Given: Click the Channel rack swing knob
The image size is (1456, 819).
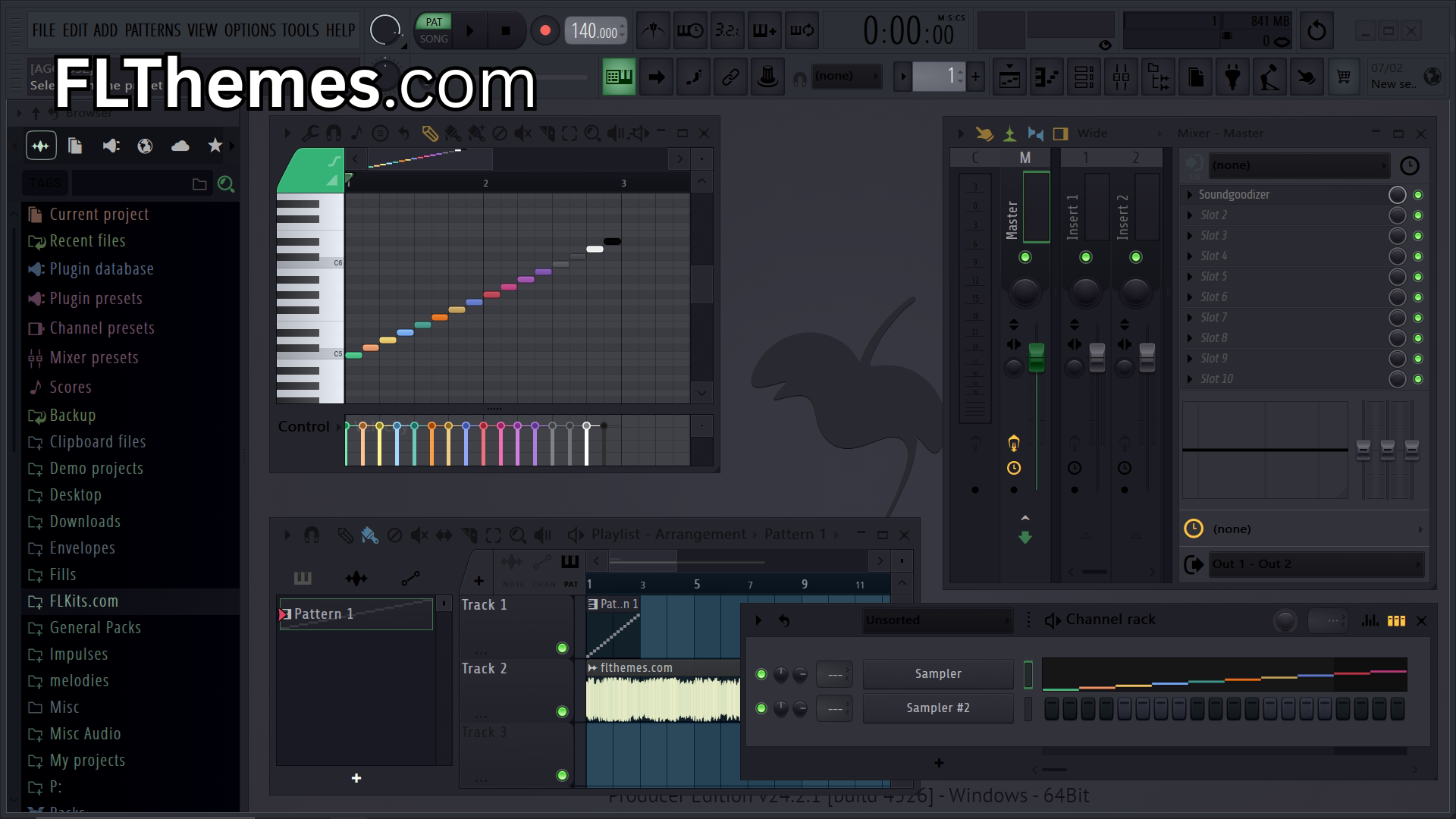Looking at the screenshot, I should point(1285,621).
